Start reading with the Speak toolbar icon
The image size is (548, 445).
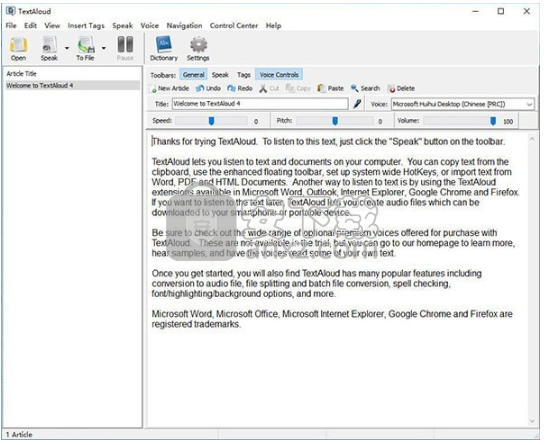point(49,48)
